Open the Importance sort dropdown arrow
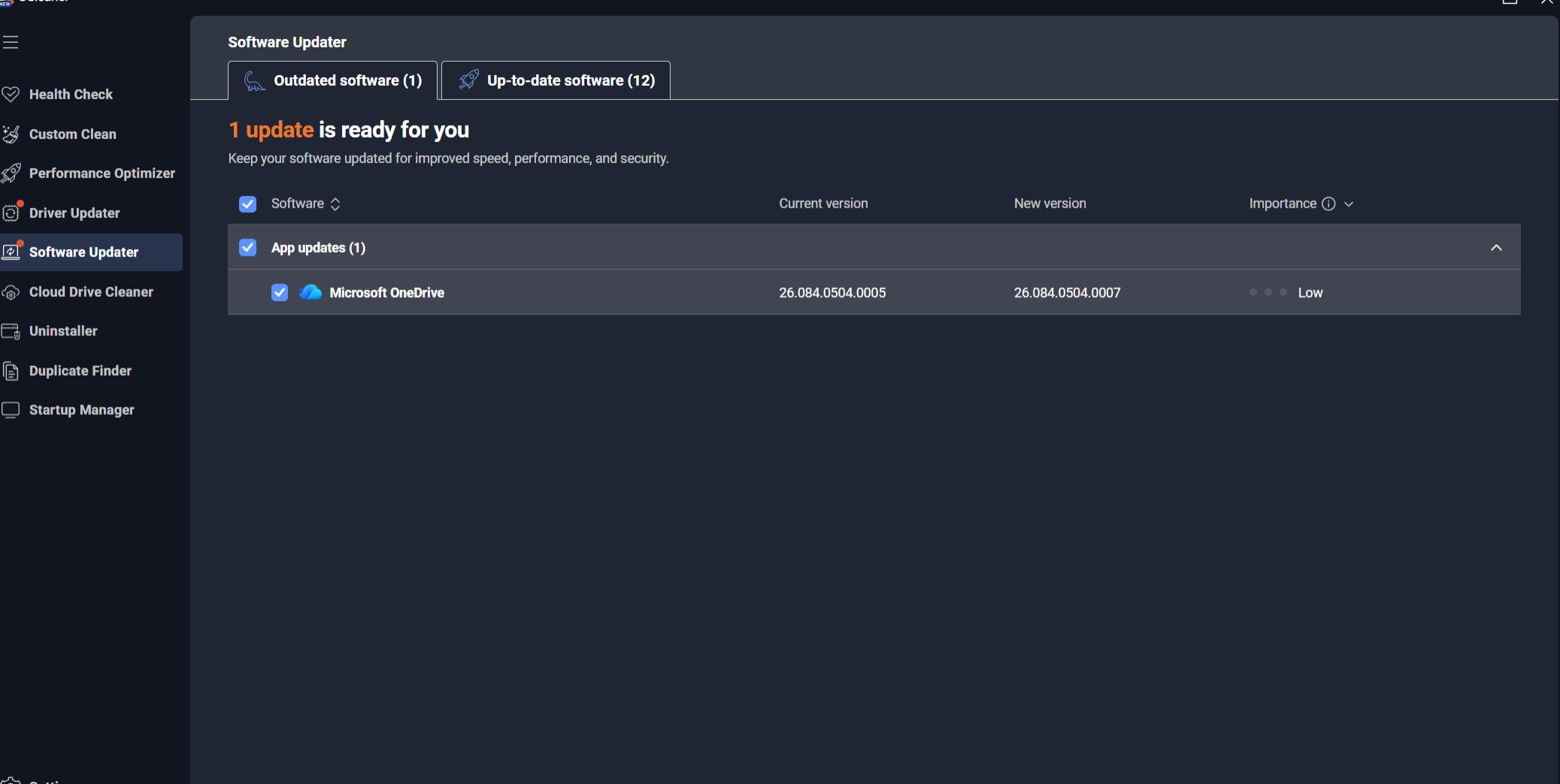Screen dimensions: 1560x784 1349,204
